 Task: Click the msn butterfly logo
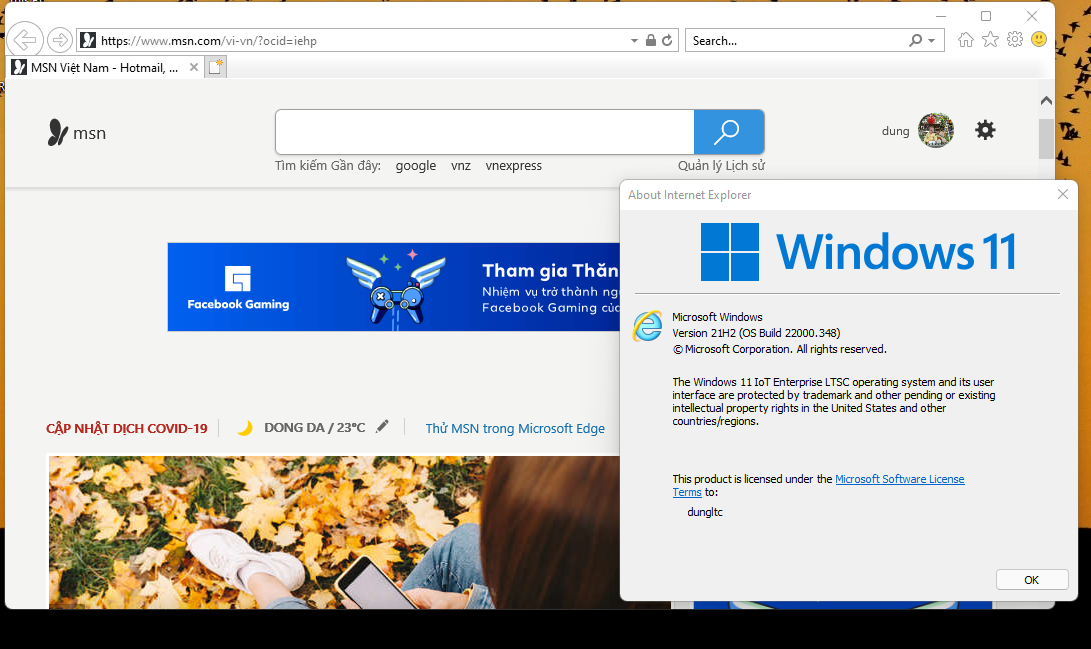[x=77, y=132]
